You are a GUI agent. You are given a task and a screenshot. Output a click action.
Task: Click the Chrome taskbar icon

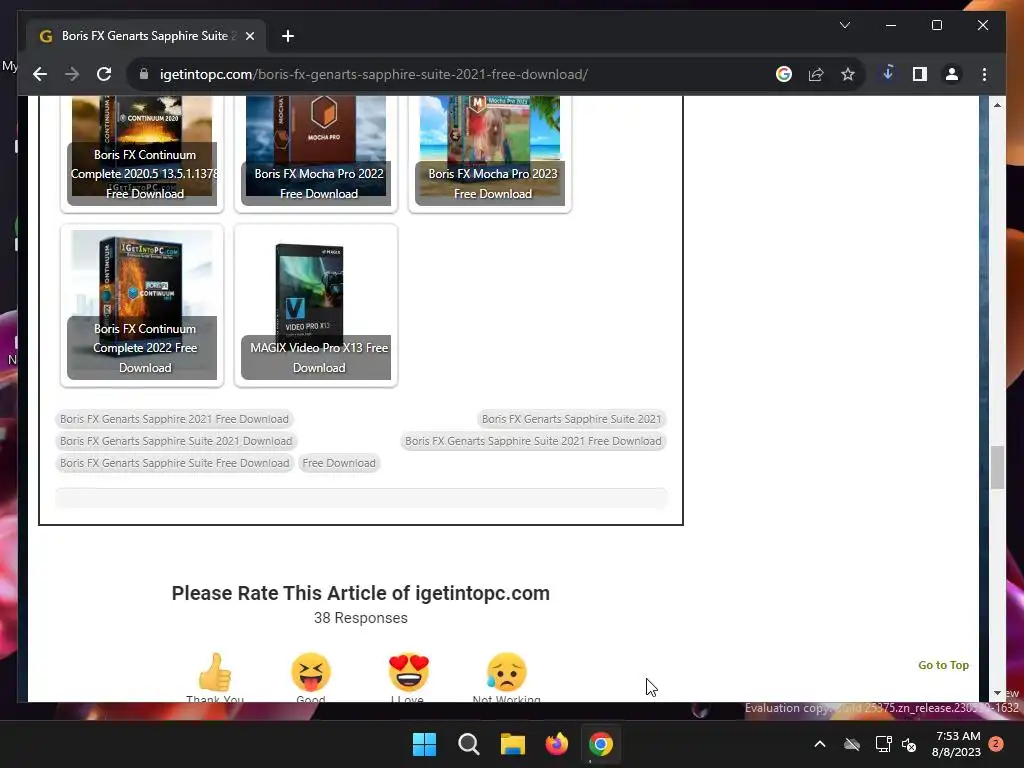click(601, 744)
